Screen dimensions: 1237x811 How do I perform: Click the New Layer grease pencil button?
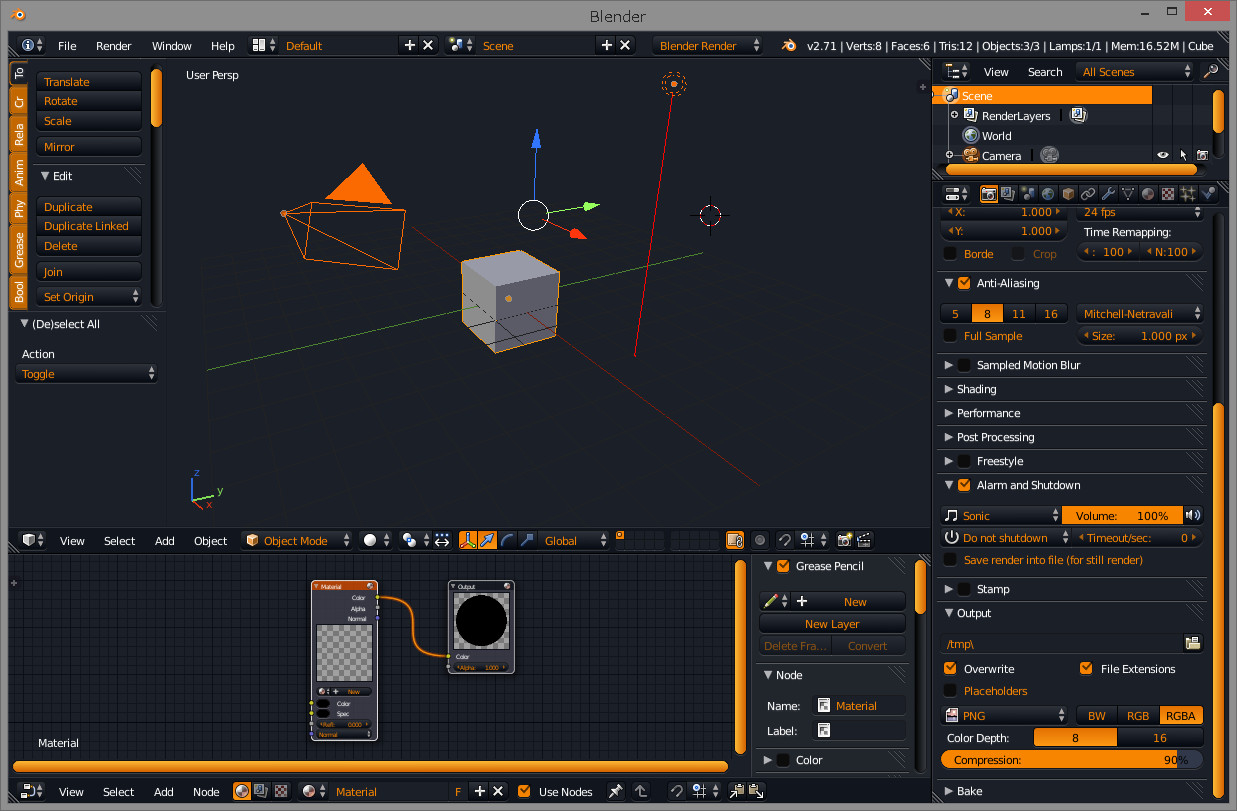(x=832, y=624)
